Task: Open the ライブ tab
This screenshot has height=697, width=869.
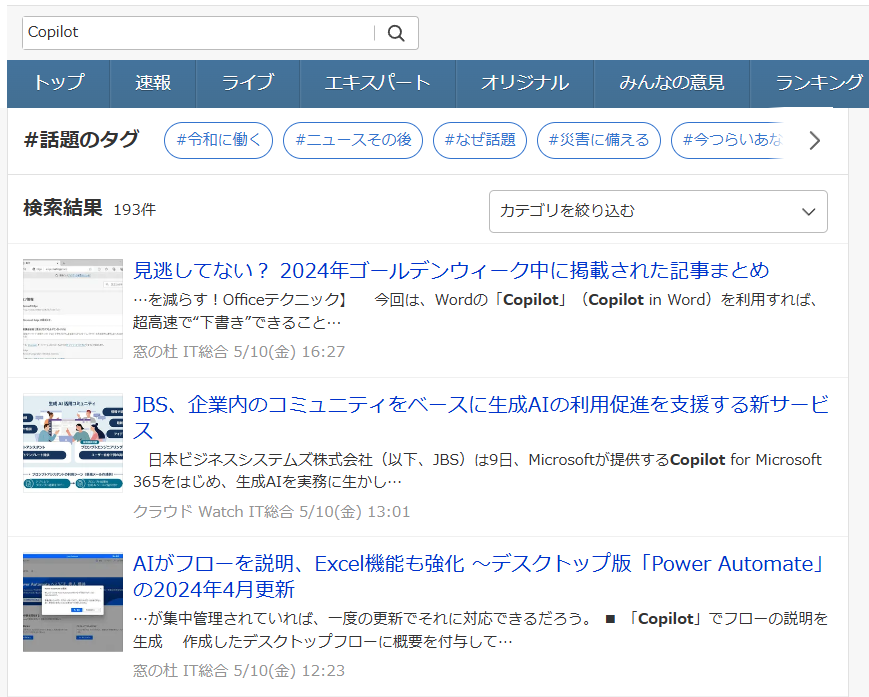Action: [x=248, y=83]
